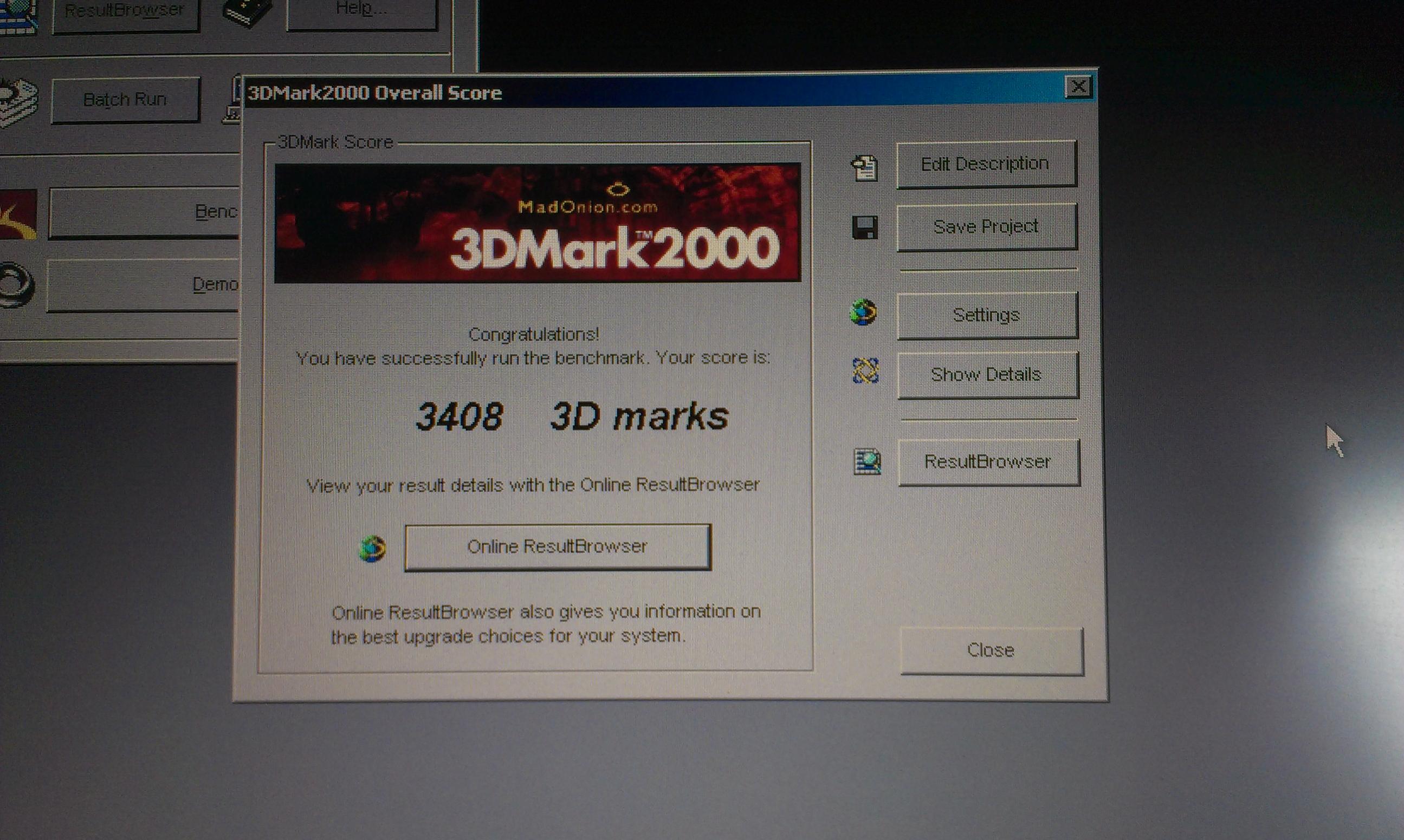The height and width of the screenshot is (840, 1404).
Task: Click the Show Details icon
Action: (865, 372)
